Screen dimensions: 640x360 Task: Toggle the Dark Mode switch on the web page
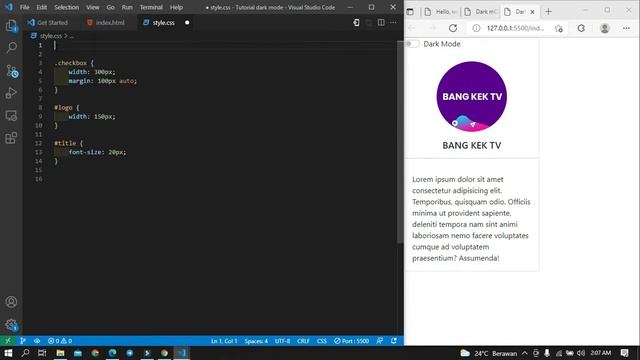412,44
